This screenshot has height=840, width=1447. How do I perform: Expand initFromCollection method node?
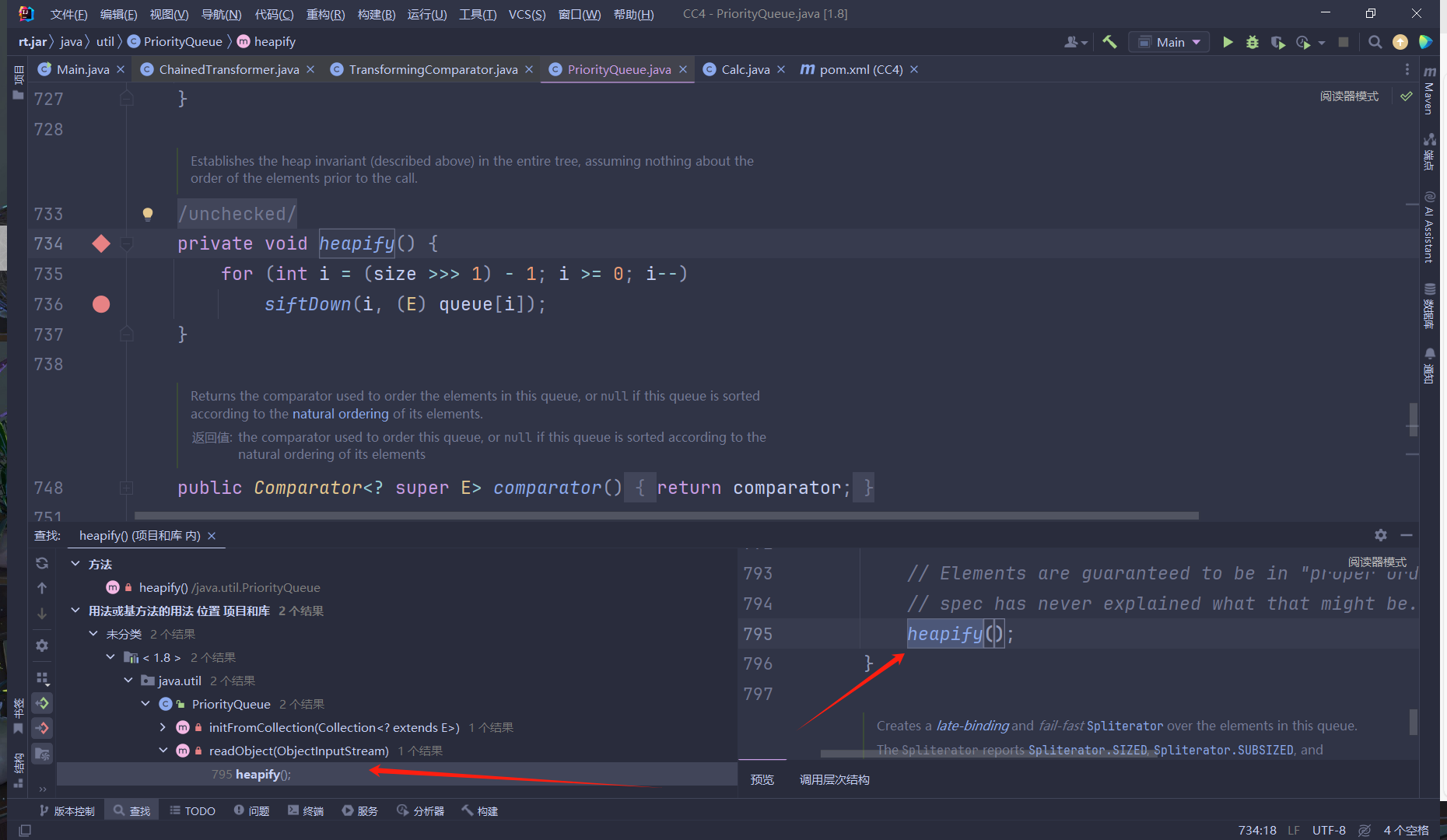[x=163, y=727]
